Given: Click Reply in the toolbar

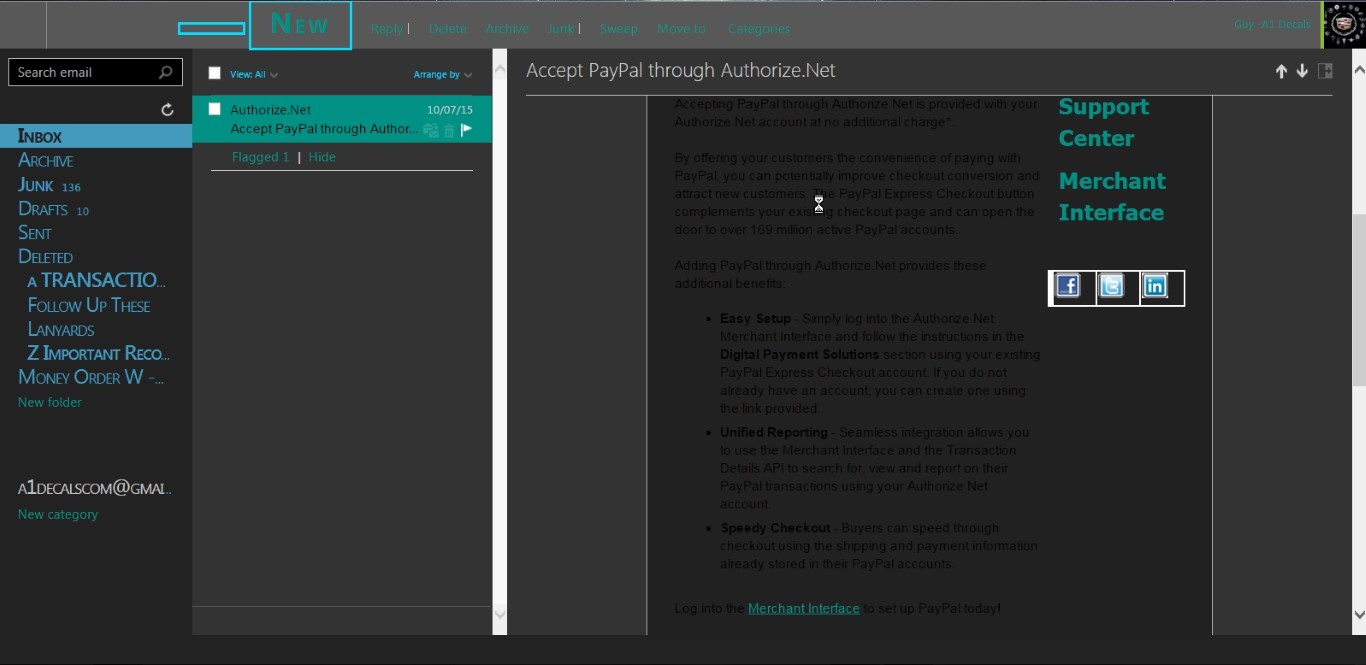Looking at the screenshot, I should tap(386, 29).
